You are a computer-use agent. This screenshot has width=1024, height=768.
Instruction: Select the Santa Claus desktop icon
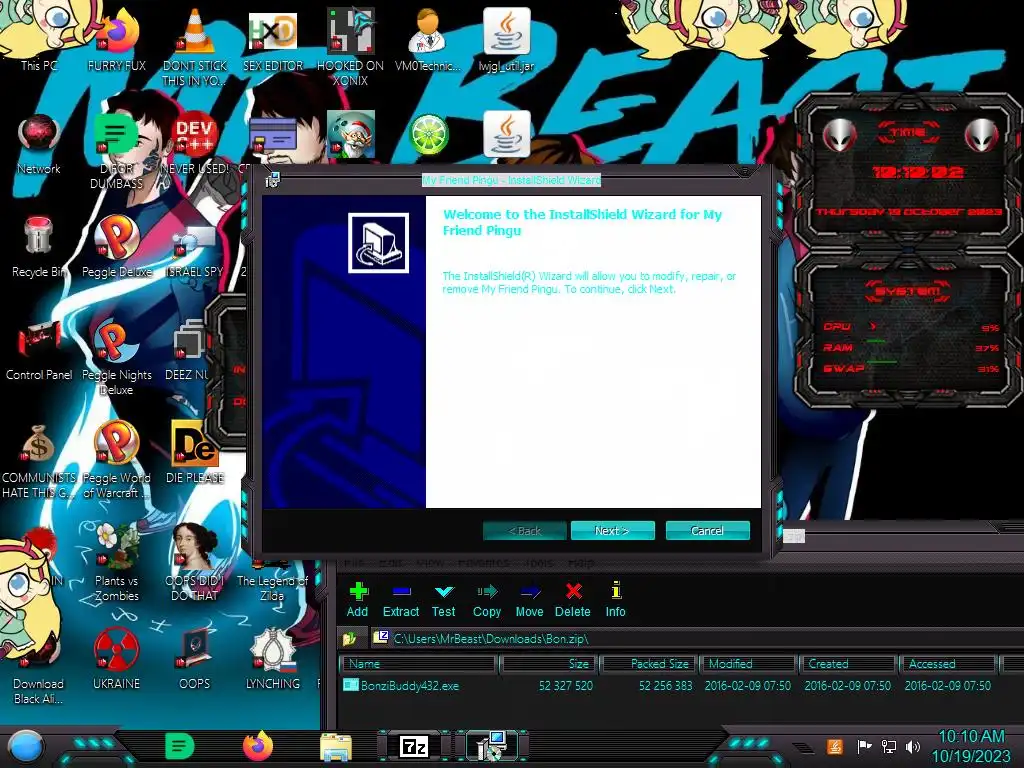(351, 135)
